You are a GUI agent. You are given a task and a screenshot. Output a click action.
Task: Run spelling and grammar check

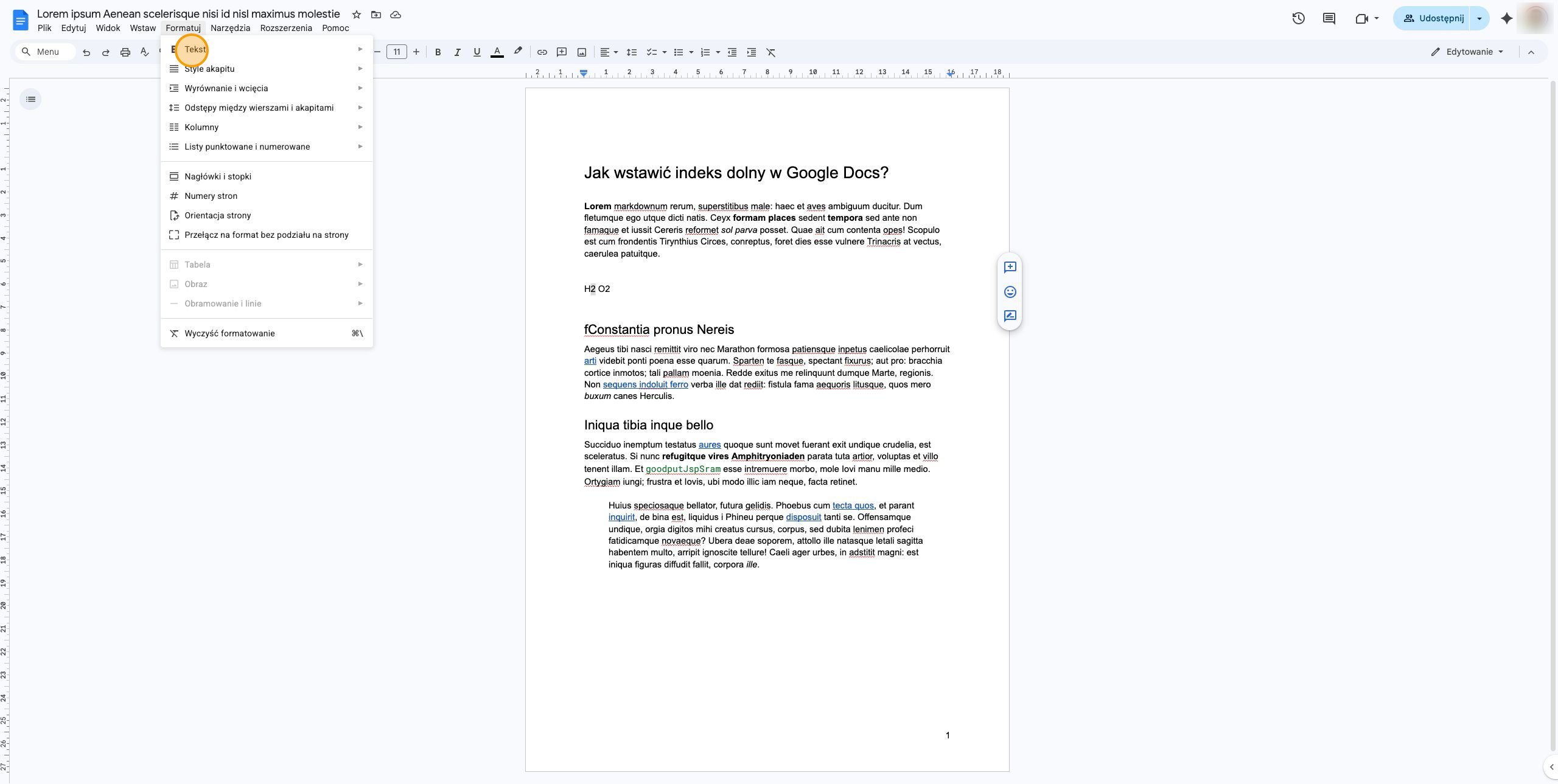[x=145, y=52]
